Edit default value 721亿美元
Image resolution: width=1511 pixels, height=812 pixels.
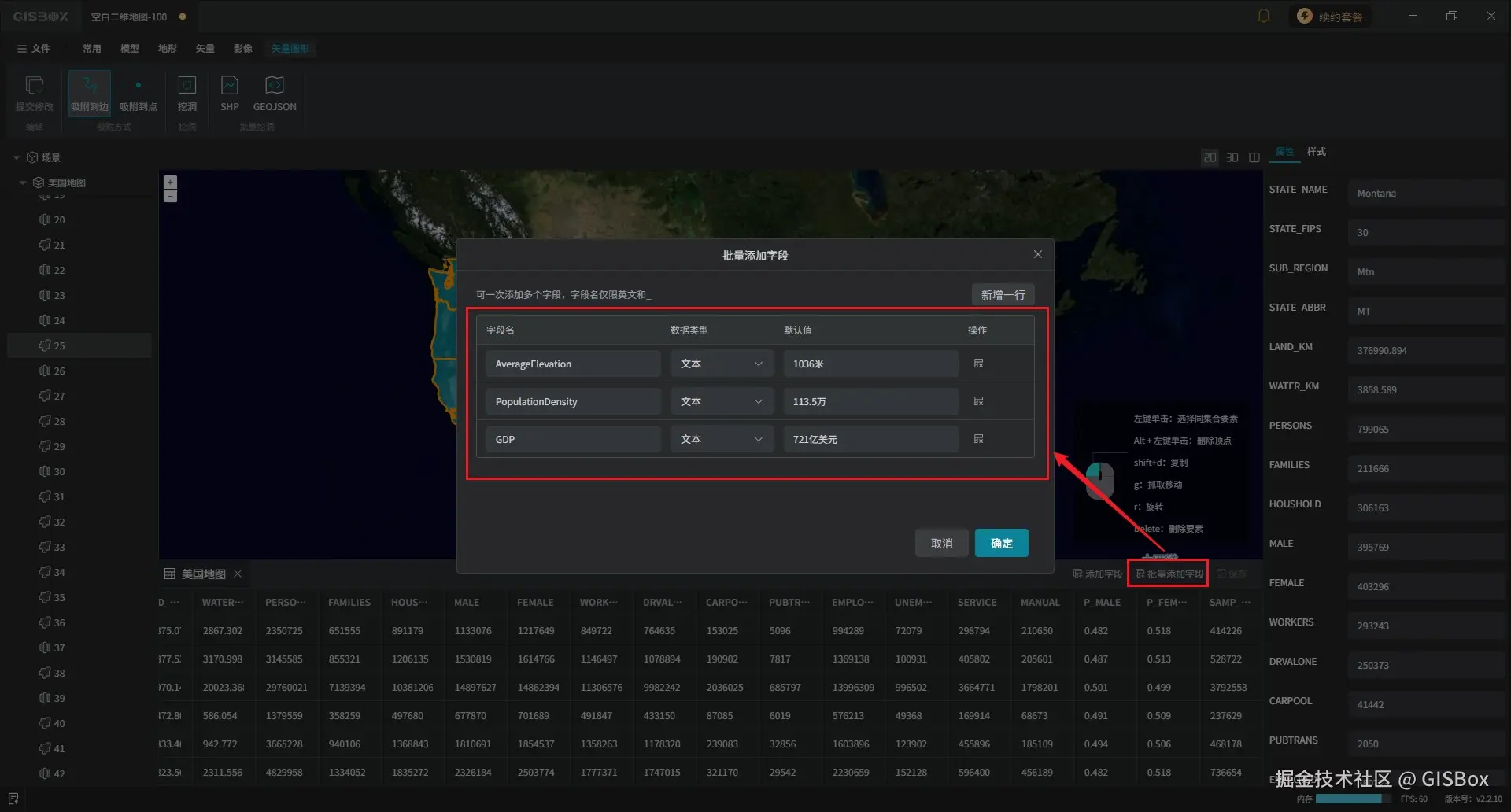pyautogui.click(x=870, y=439)
